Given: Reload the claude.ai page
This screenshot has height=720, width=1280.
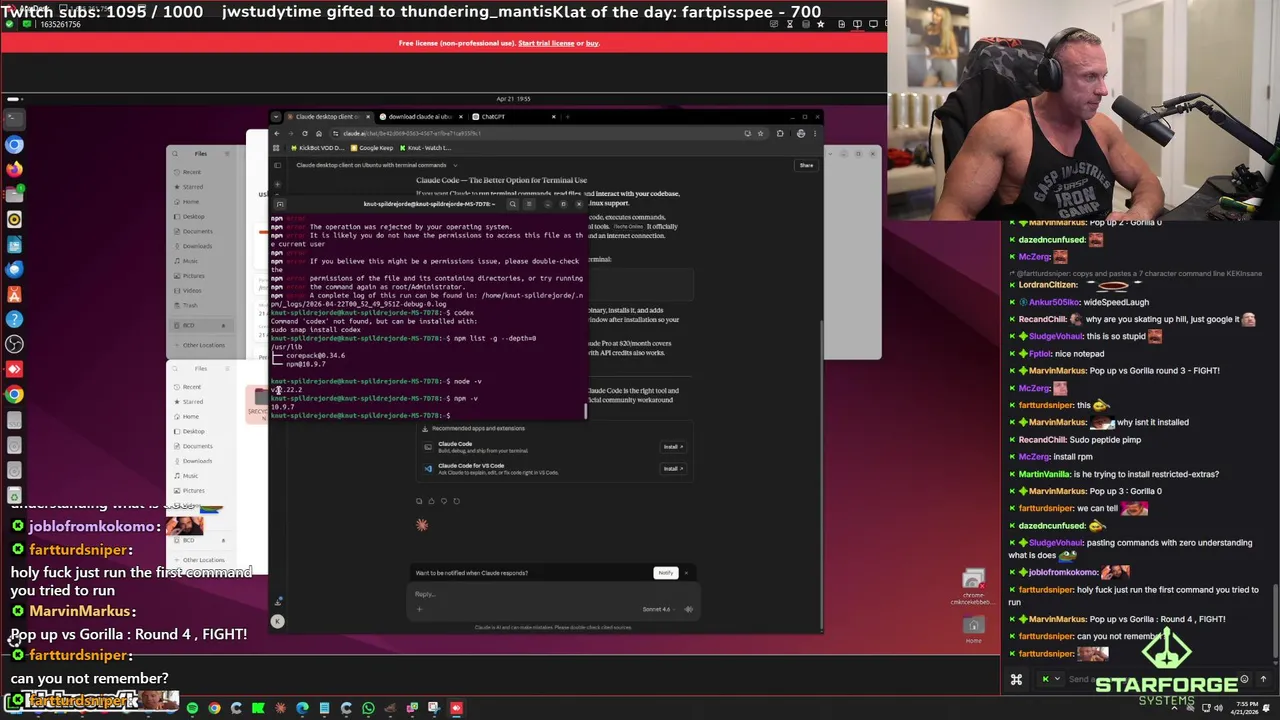Looking at the screenshot, I should click(x=305, y=133).
